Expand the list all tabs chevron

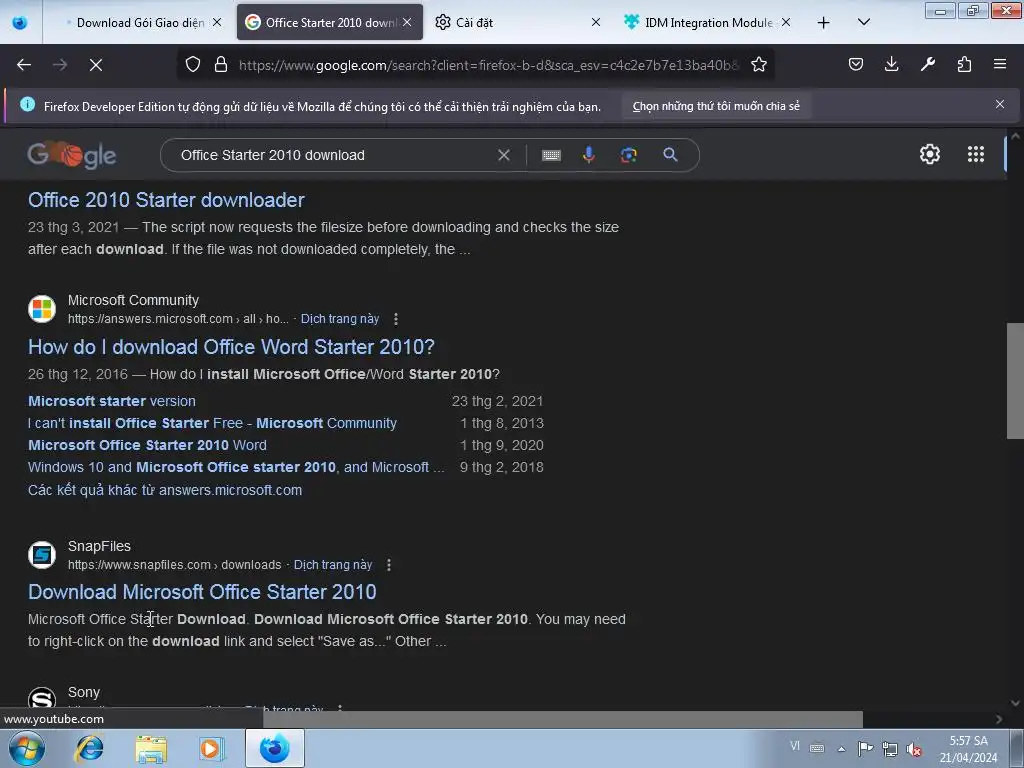863,22
